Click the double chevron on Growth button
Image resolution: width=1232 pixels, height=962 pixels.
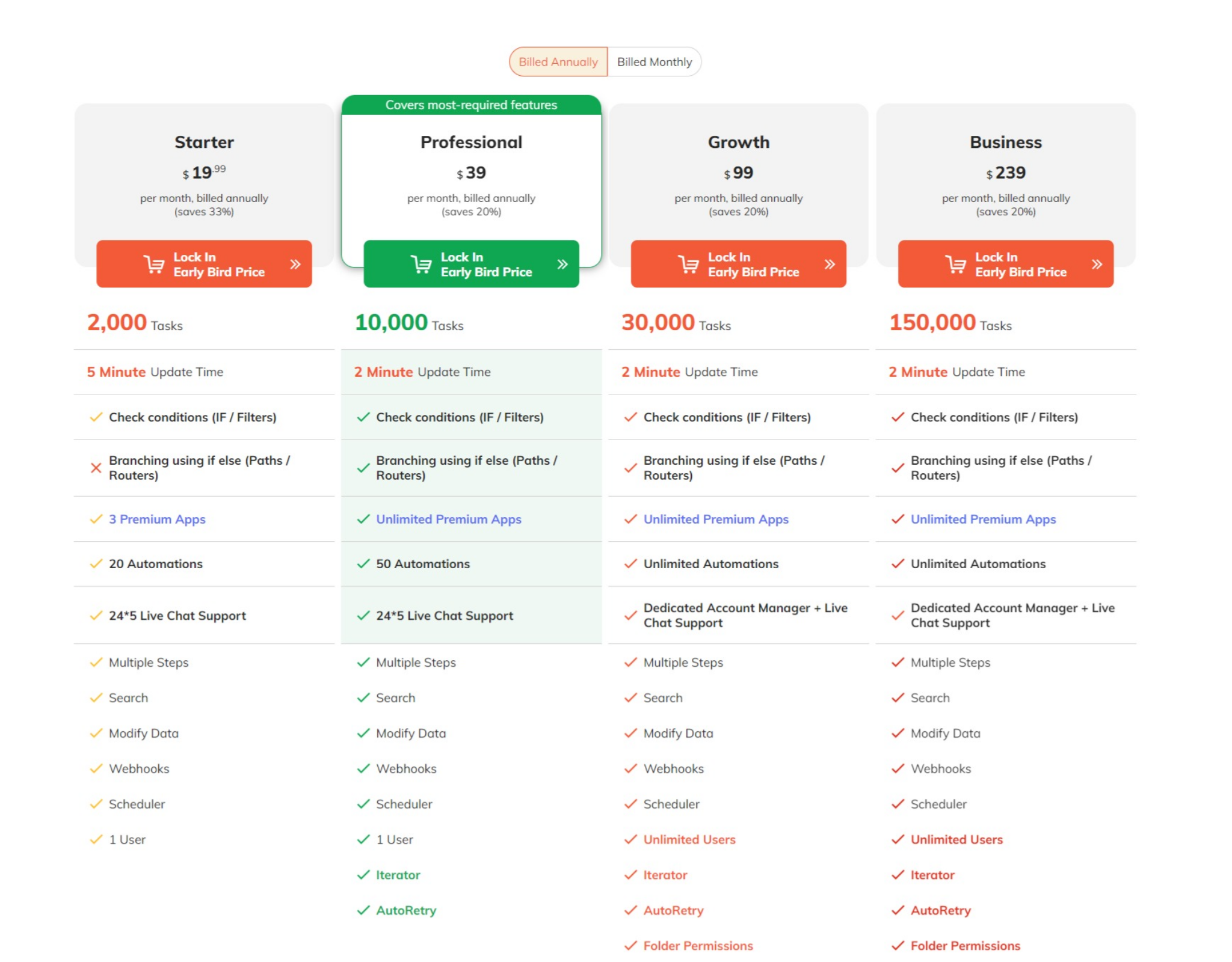coord(830,264)
